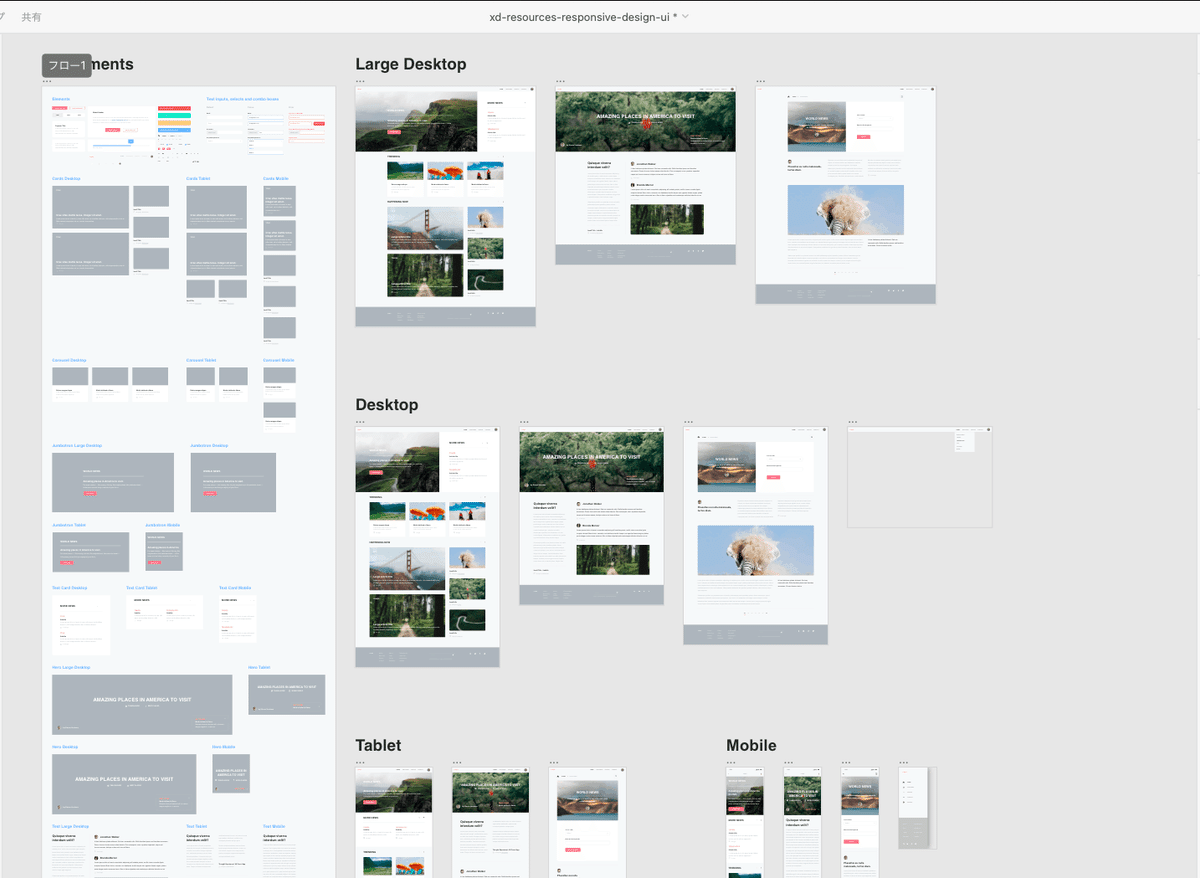Screen dimensions: 1200x878
Task: Click the 'Hero Large Desktop' label
Action: pos(71,667)
